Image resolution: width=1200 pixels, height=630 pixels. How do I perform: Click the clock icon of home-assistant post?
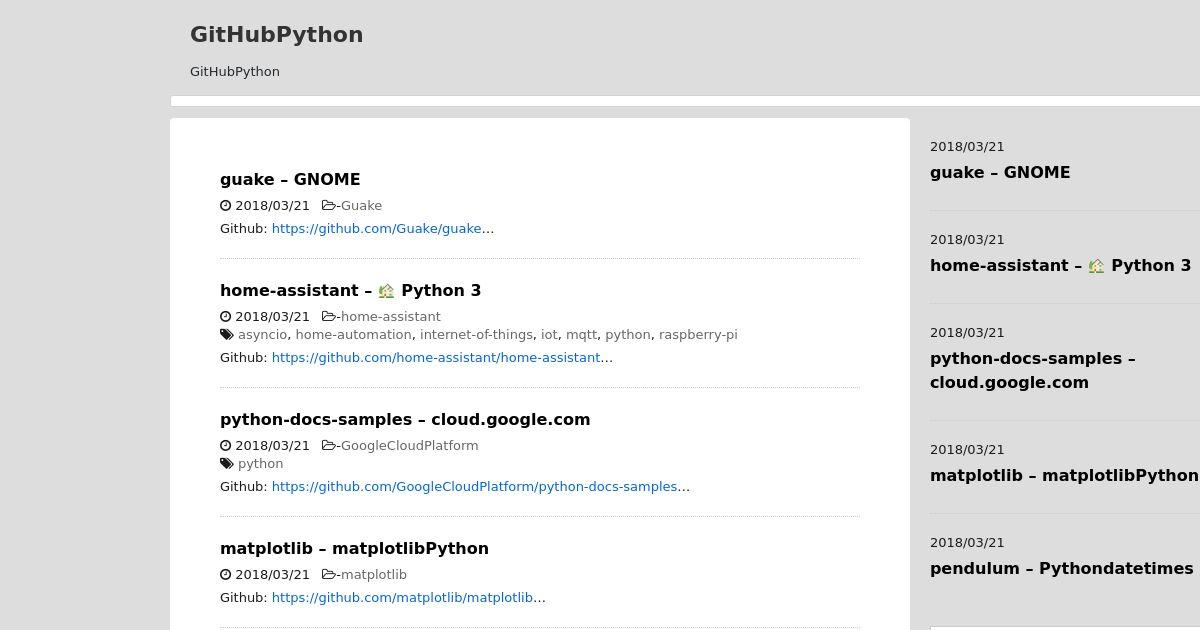[226, 317]
